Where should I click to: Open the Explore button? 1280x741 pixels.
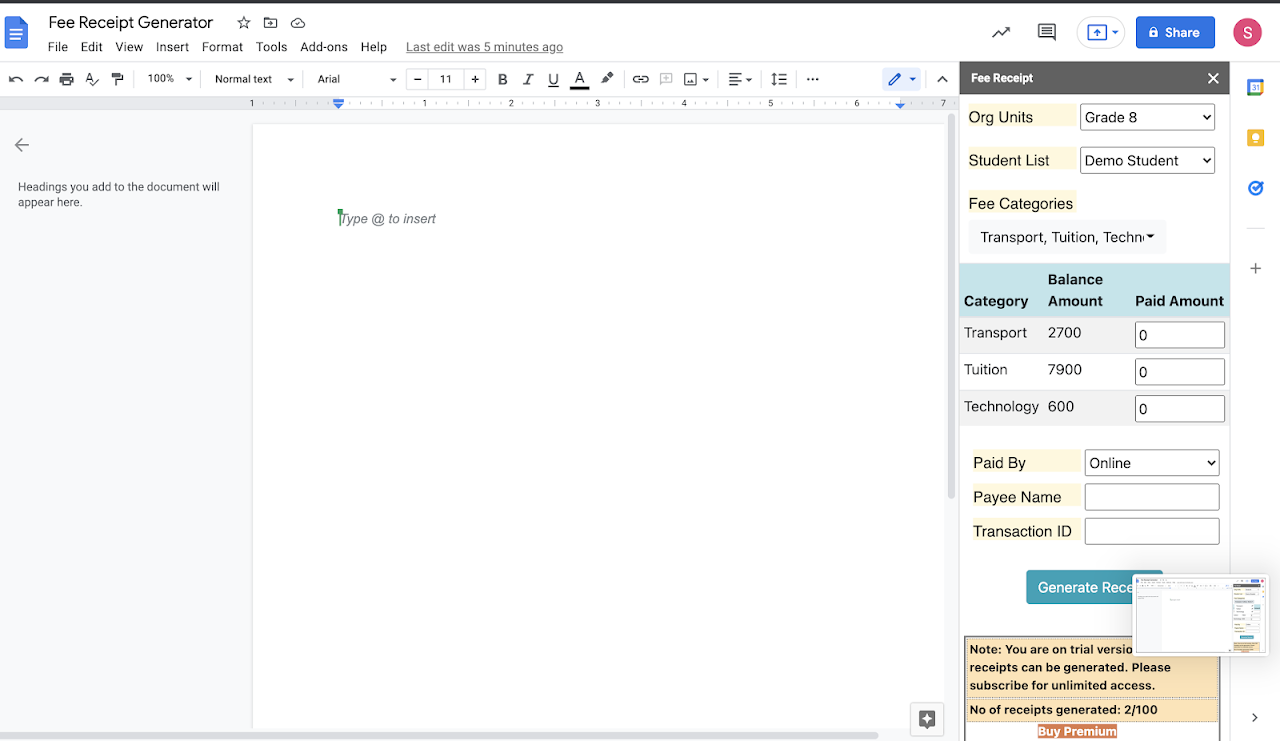click(927, 719)
